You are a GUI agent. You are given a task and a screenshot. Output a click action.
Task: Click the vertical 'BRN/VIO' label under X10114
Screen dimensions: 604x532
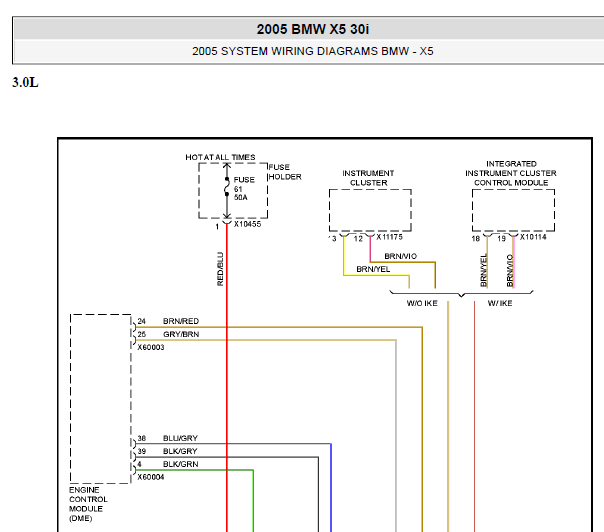(510, 270)
